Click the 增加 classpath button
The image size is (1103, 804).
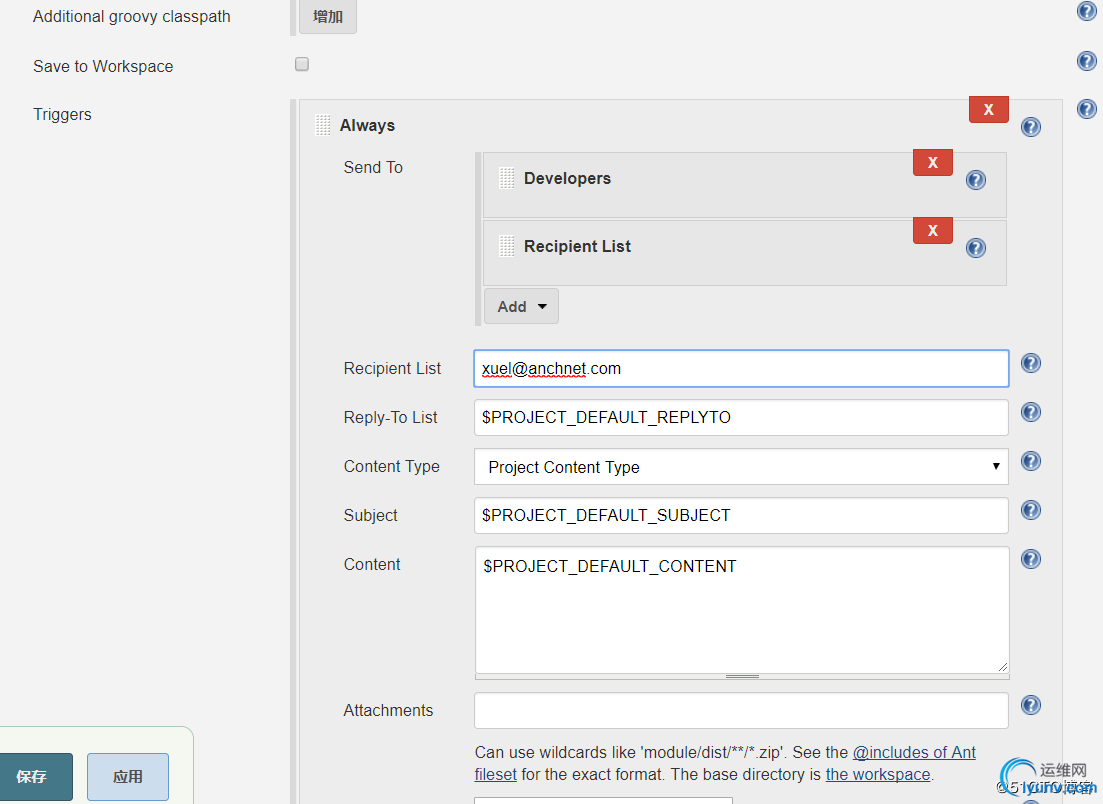tap(328, 16)
